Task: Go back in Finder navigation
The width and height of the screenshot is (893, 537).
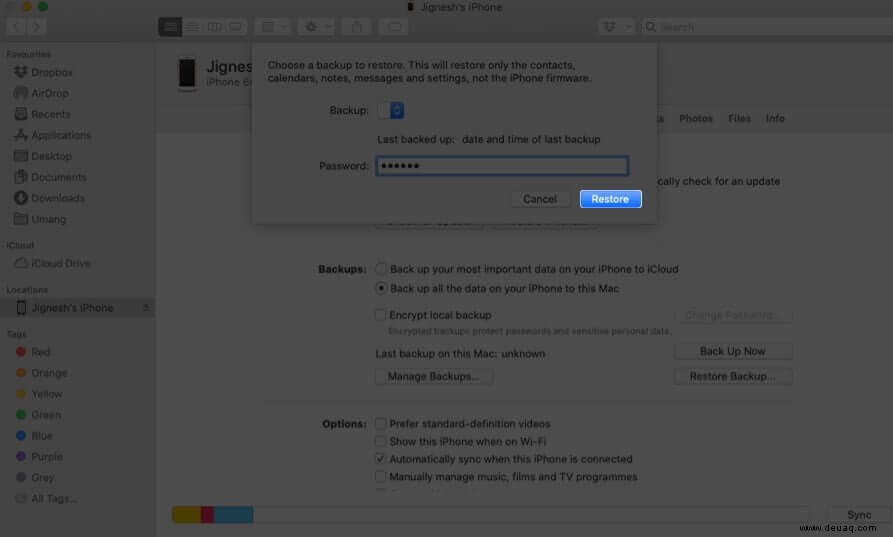Action: coord(17,27)
